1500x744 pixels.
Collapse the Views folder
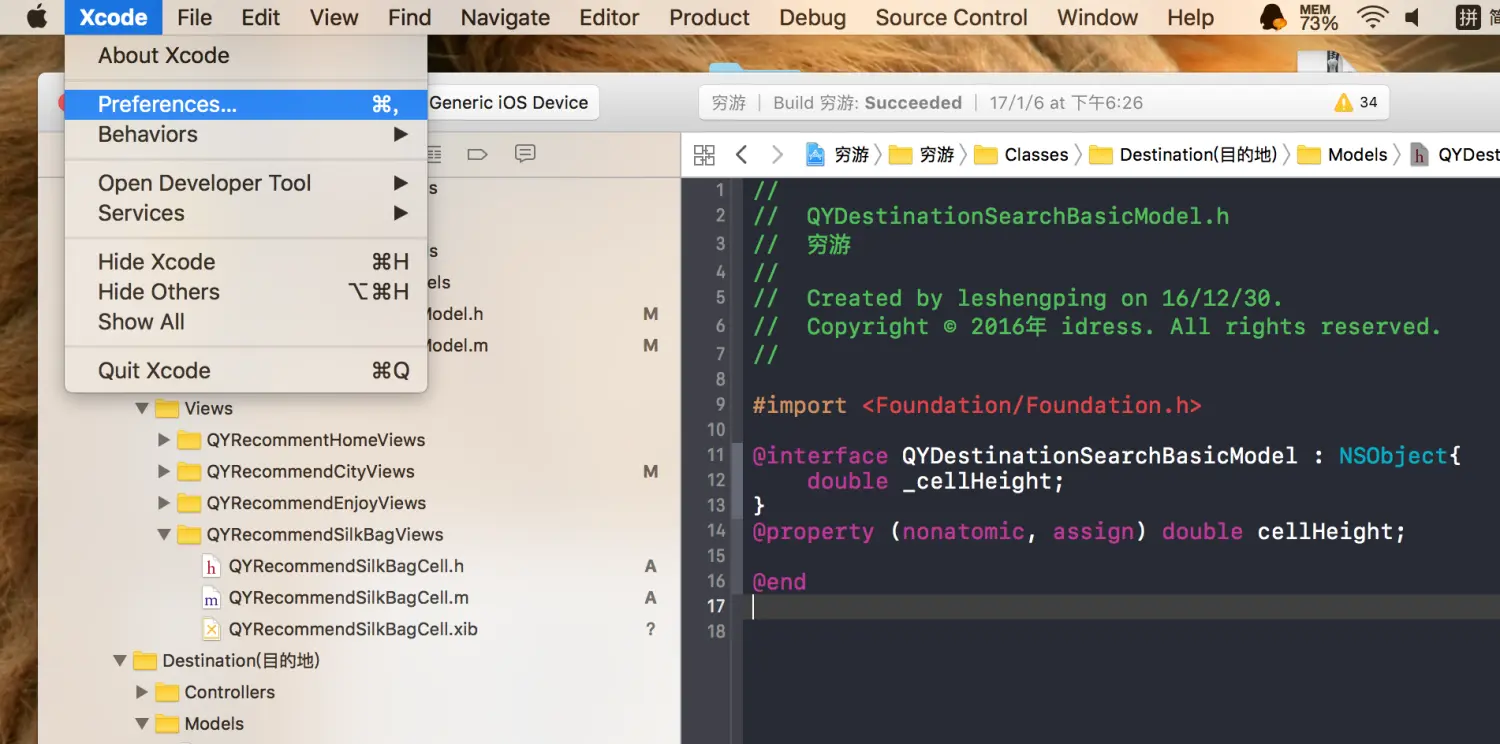(142, 408)
